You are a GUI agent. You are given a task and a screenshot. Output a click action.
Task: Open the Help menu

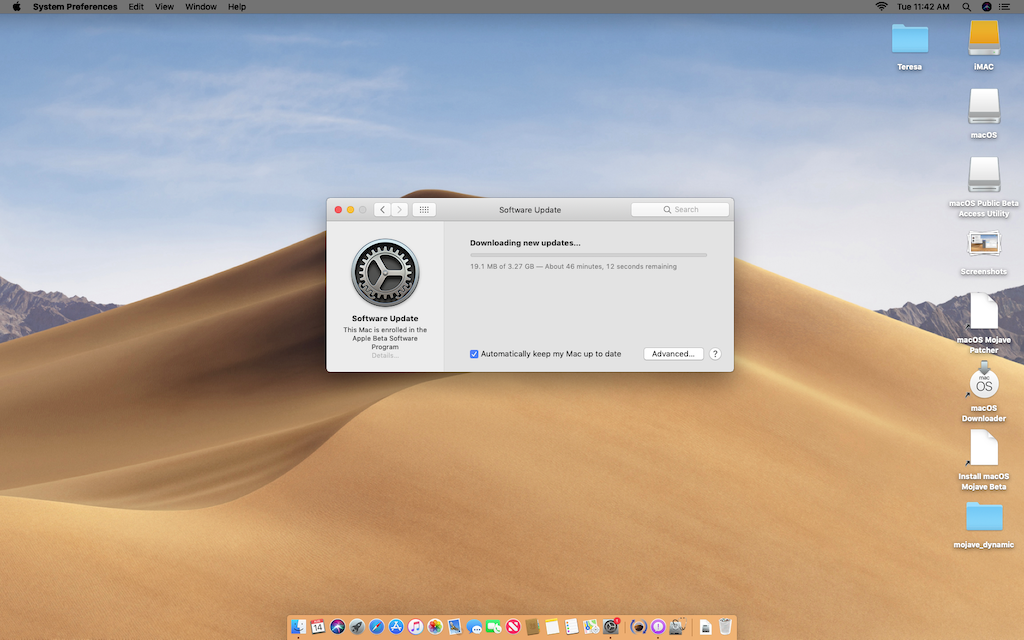[x=237, y=7]
